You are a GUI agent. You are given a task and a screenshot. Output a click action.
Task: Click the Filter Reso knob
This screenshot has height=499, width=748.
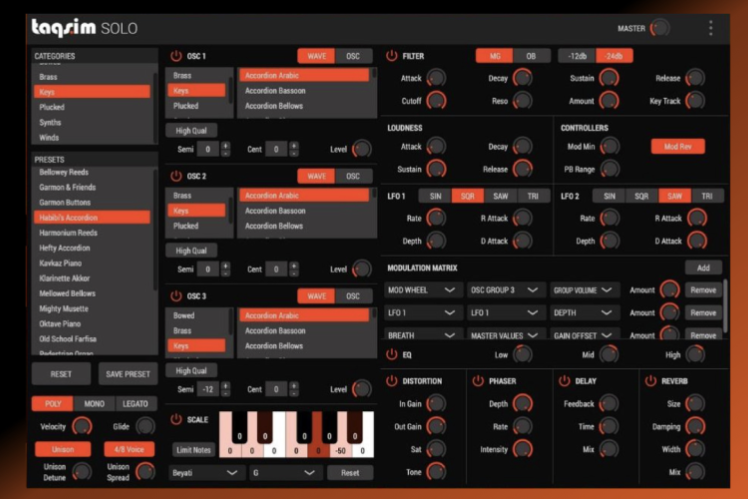tap(523, 101)
